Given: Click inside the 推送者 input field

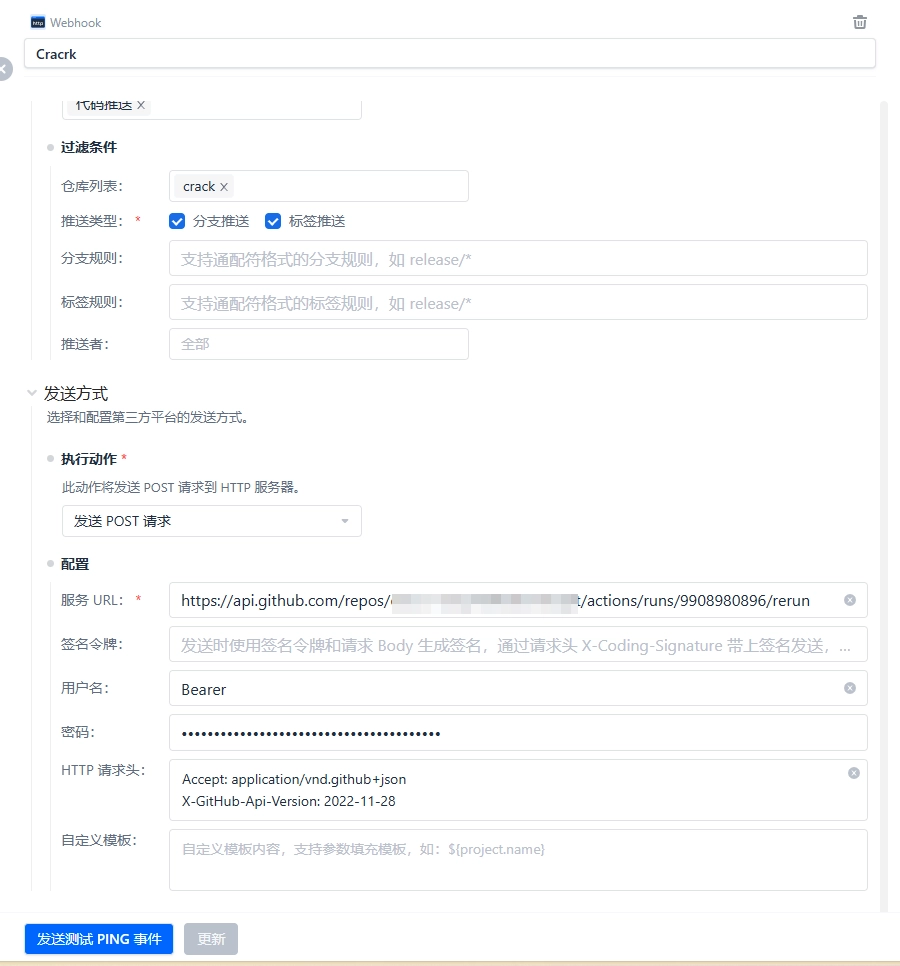Looking at the screenshot, I should pyautogui.click(x=318, y=344).
